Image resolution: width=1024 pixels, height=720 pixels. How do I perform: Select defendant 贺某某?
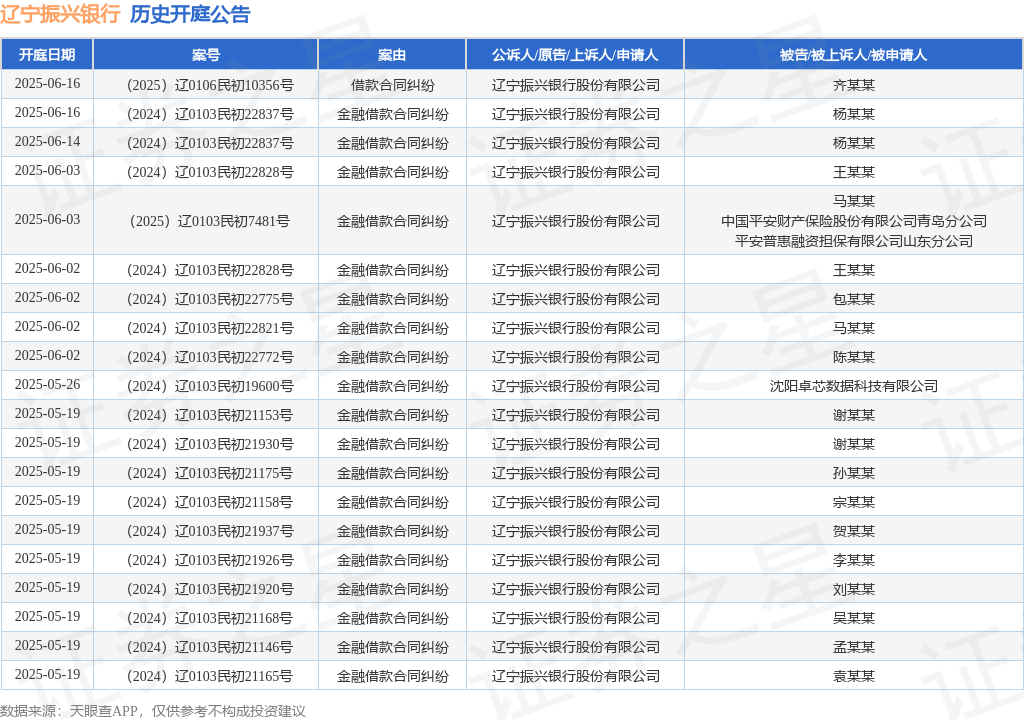point(854,531)
